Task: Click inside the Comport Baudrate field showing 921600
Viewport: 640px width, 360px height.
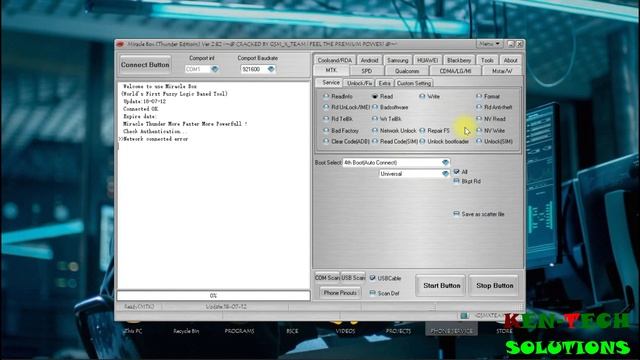Action: [254, 69]
